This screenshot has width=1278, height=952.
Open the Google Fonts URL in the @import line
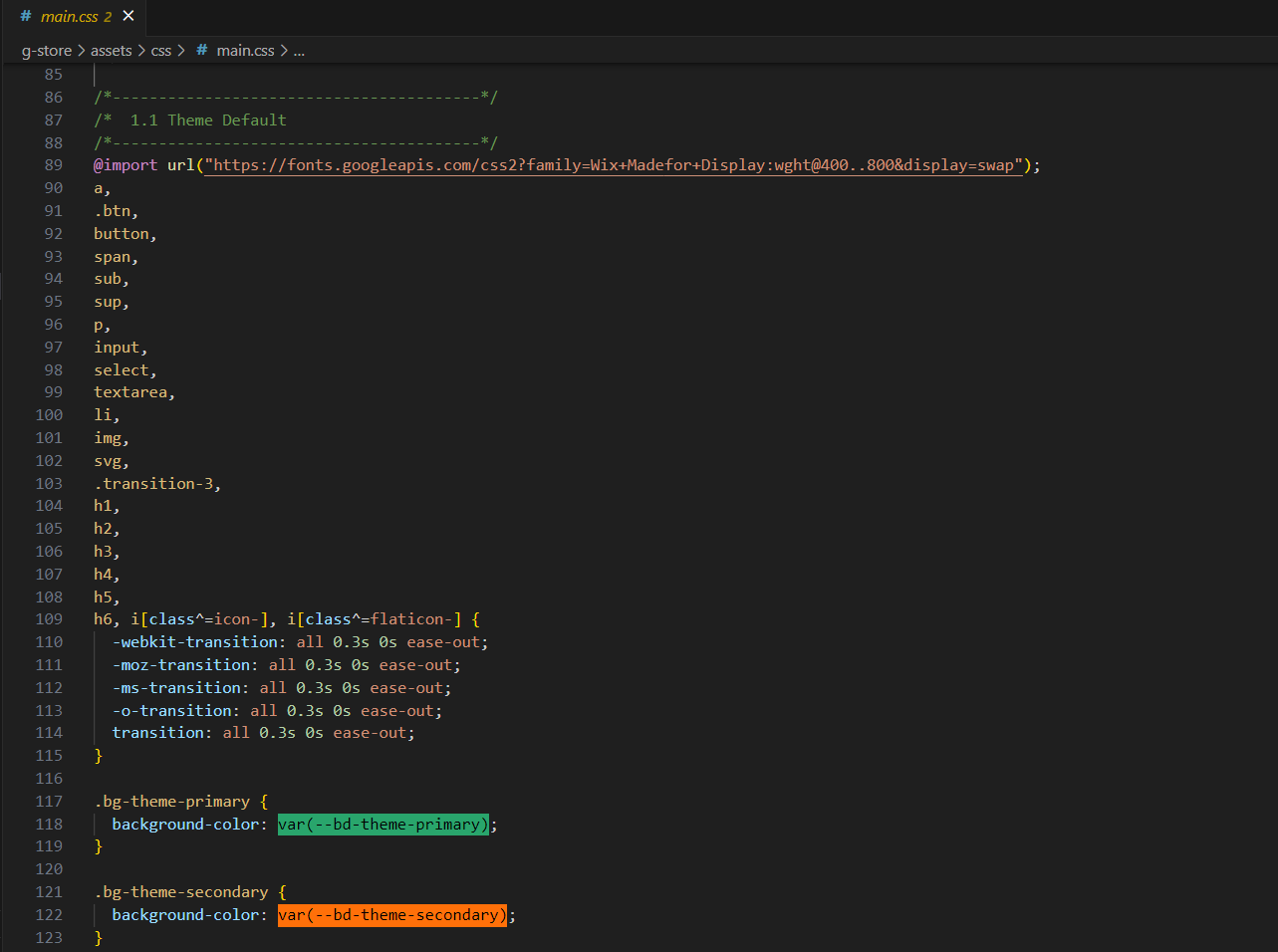[x=614, y=165]
